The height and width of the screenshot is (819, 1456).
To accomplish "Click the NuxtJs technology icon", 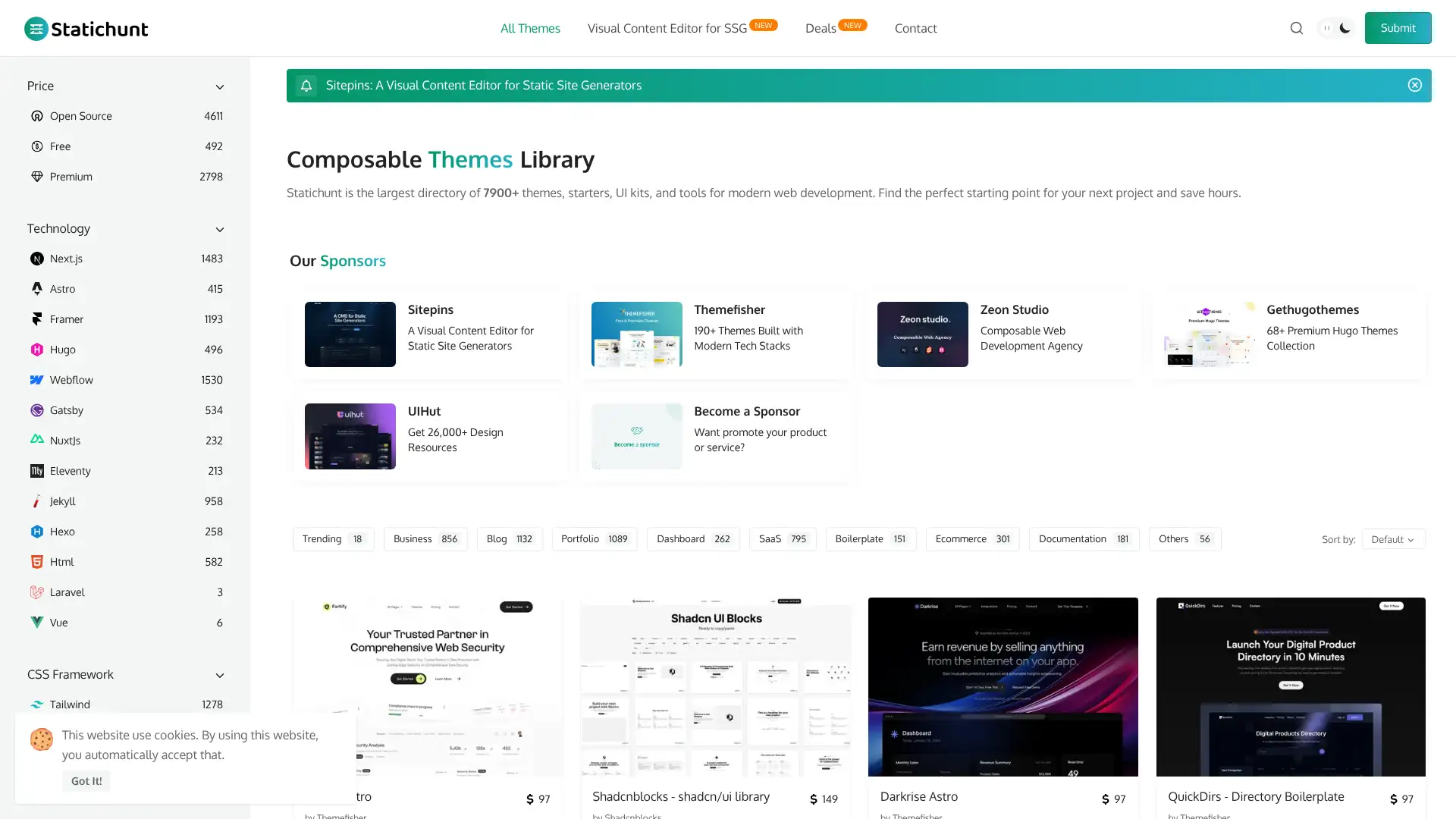I will click(36, 441).
